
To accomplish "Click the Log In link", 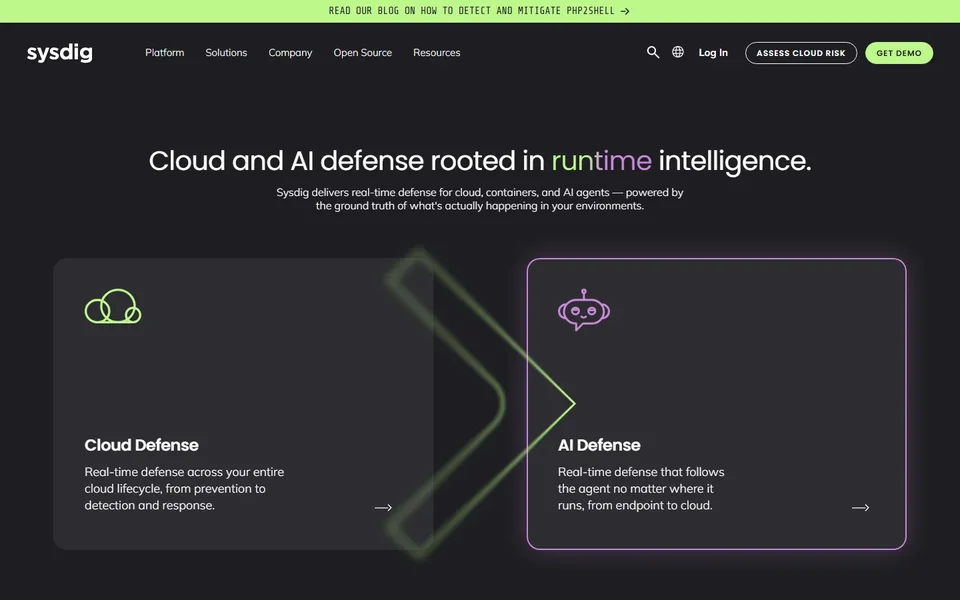I will (x=713, y=53).
